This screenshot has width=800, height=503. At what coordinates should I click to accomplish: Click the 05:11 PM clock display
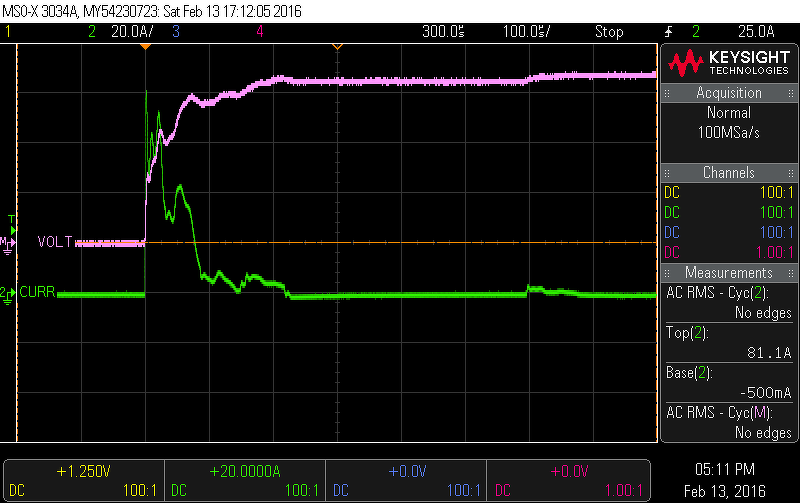(724, 469)
